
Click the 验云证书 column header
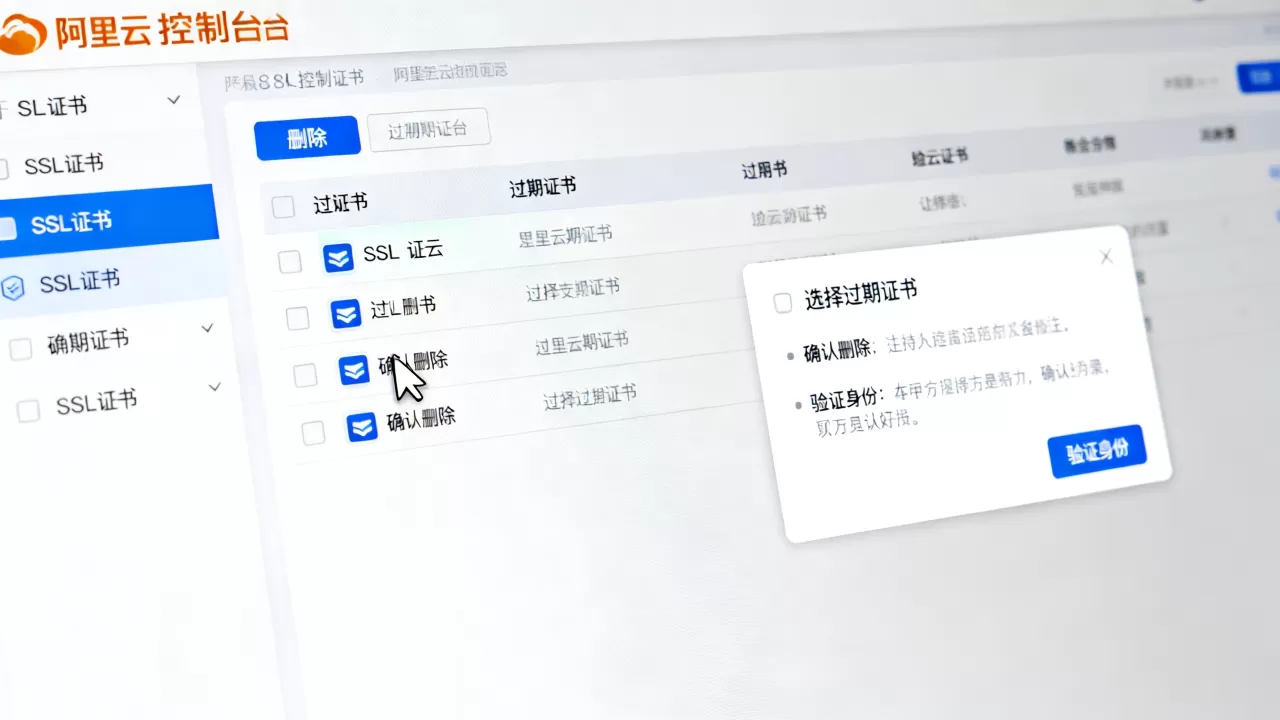click(x=939, y=156)
